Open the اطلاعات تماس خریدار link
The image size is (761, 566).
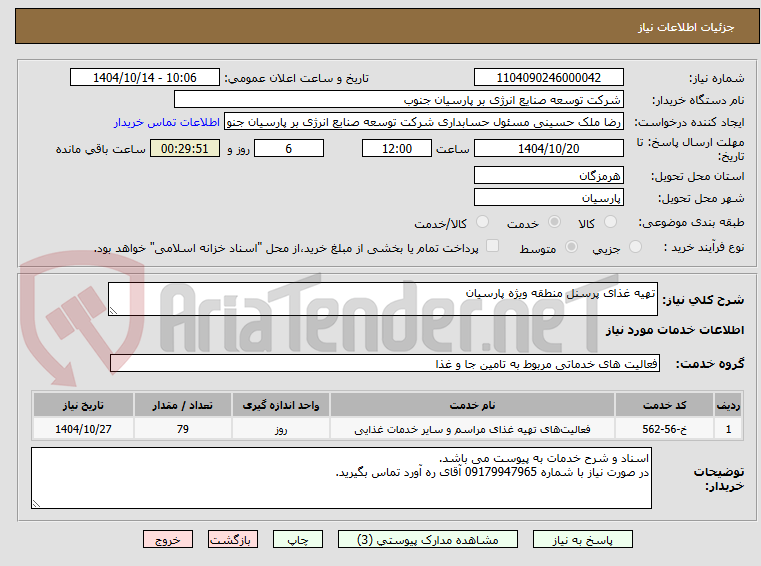(x=167, y=122)
